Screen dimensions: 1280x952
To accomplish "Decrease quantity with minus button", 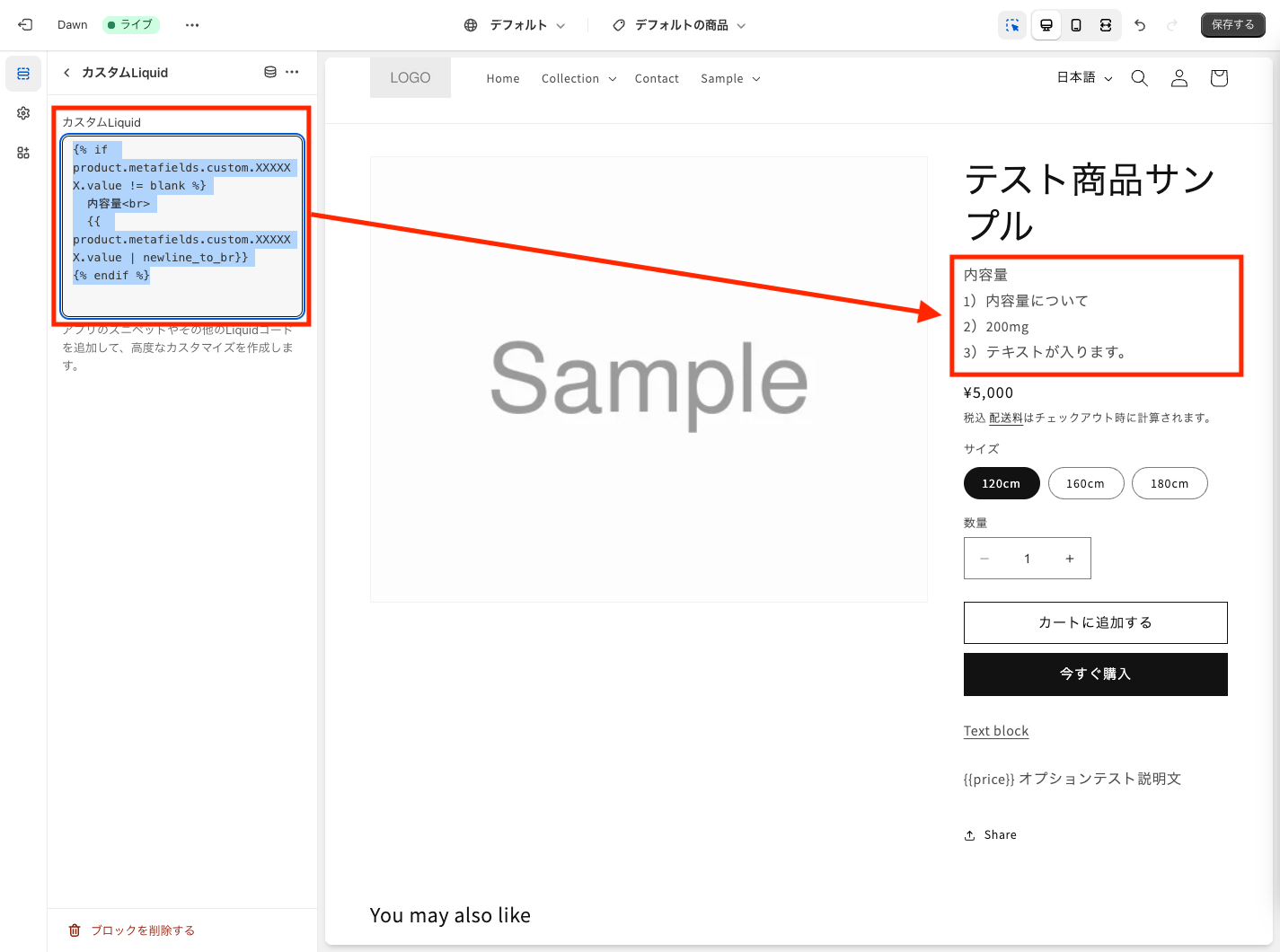I will coord(984,559).
